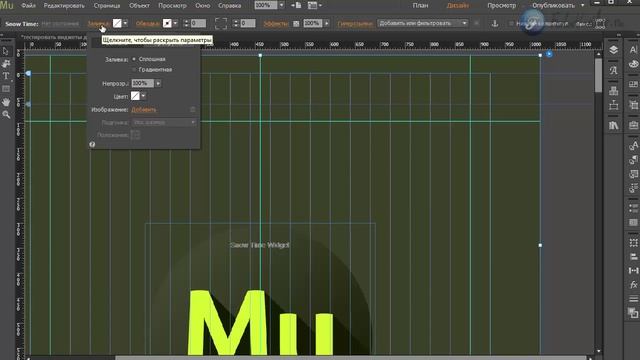Open Редактировать menu
Screen dimensions: 640x360
[x=64, y=5]
